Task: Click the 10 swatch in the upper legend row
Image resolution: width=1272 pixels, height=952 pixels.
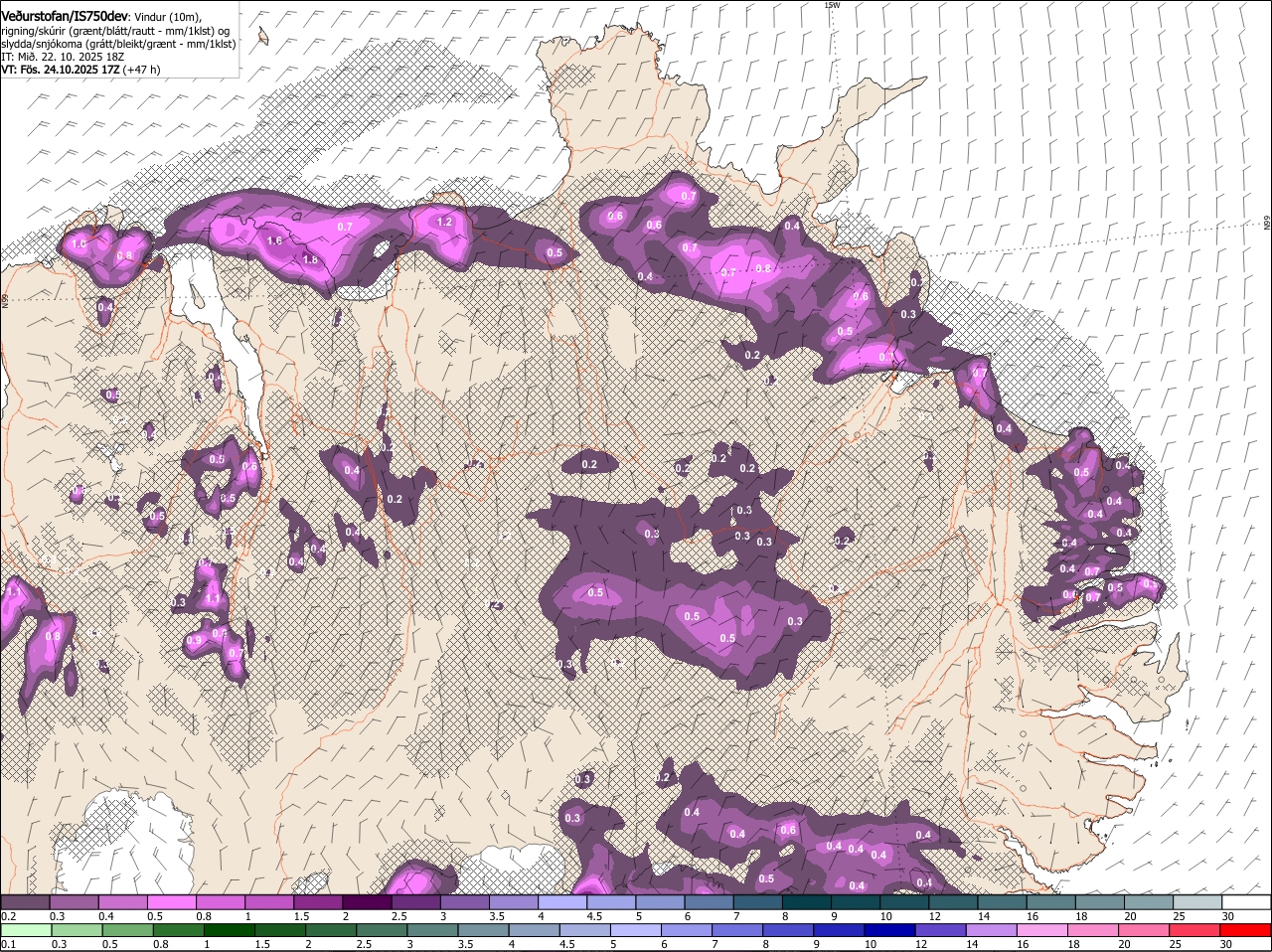Action: pyautogui.click(x=904, y=902)
